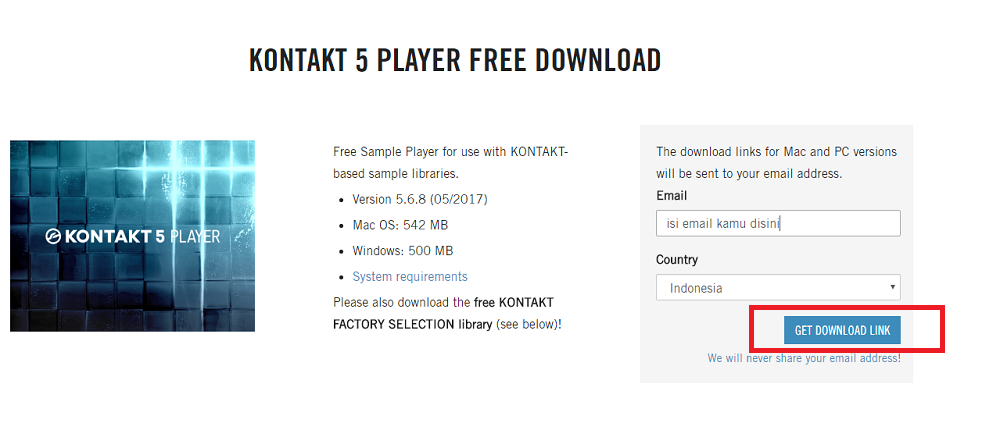Image resolution: width=1000 pixels, height=437 pixels.
Task: Click the Country field label
Action: pos(677,260)
